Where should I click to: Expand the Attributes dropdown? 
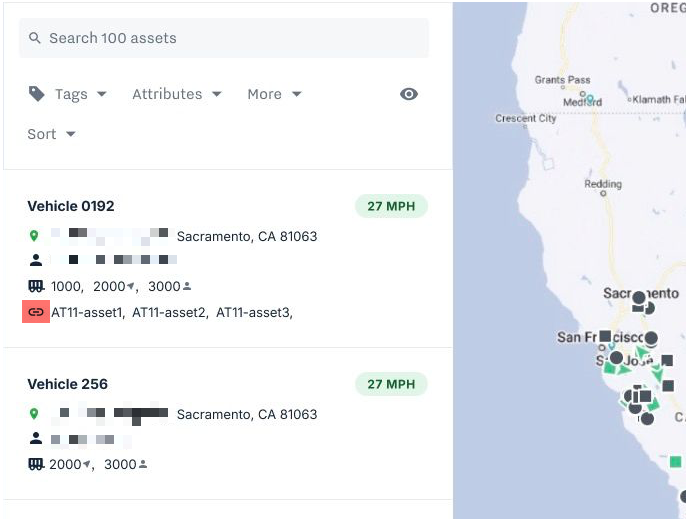pos(177,94)
